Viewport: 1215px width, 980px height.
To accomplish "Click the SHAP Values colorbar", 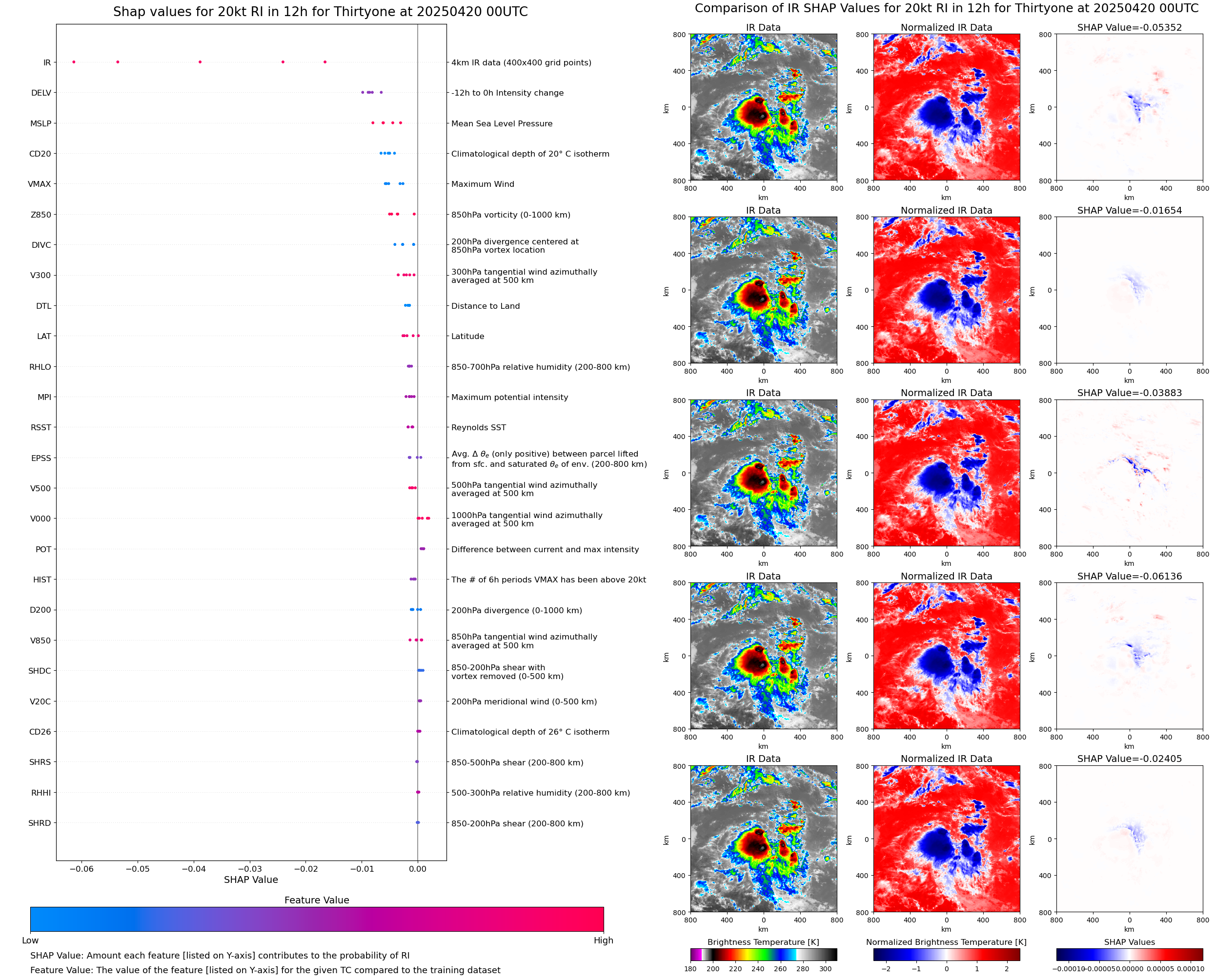I will (x=1129, y=955).
